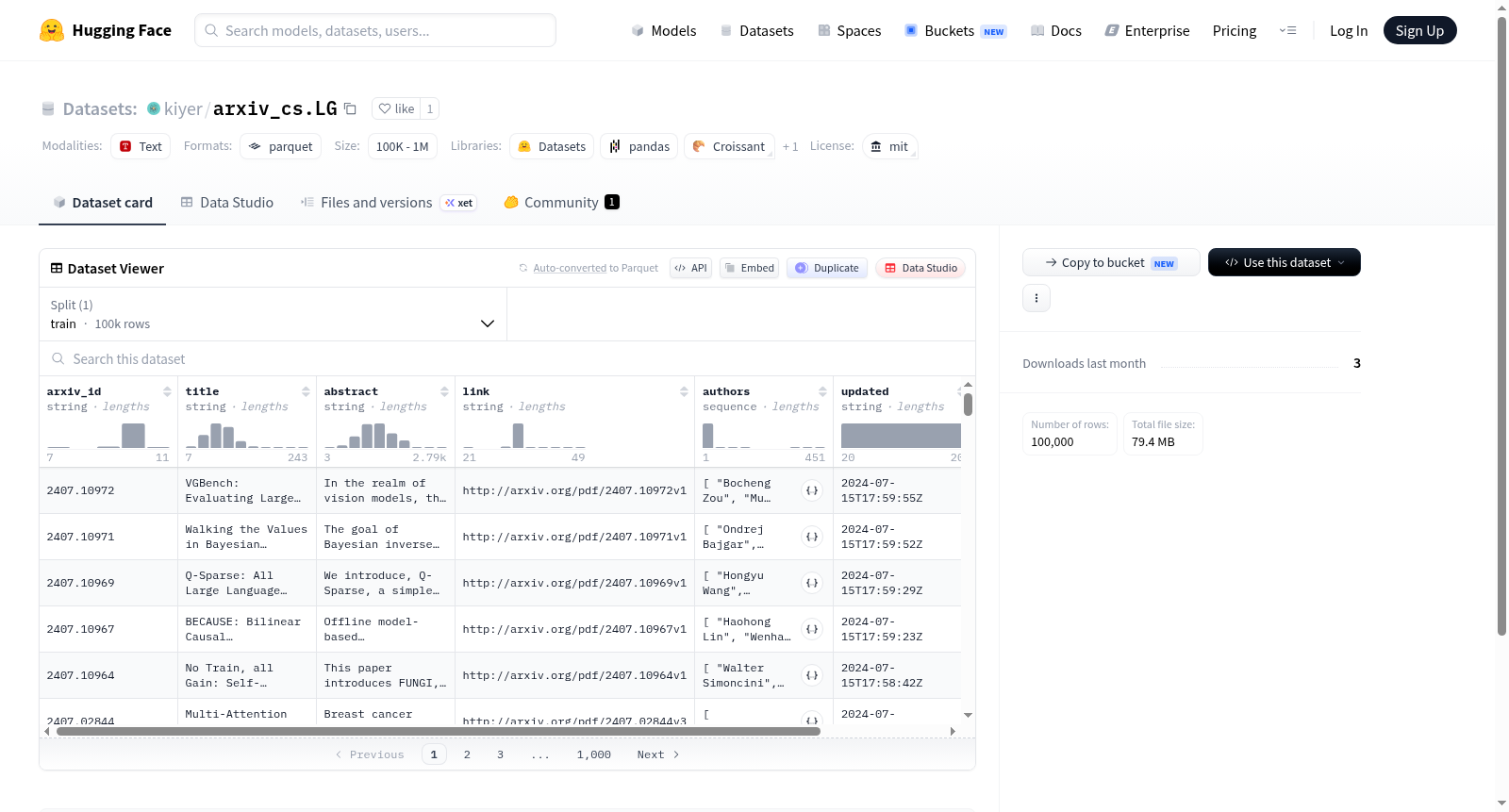This screenshot has width=1509, height=812.
Task: Sort by the arxiv_id column
Action: [x=167, y=391]
